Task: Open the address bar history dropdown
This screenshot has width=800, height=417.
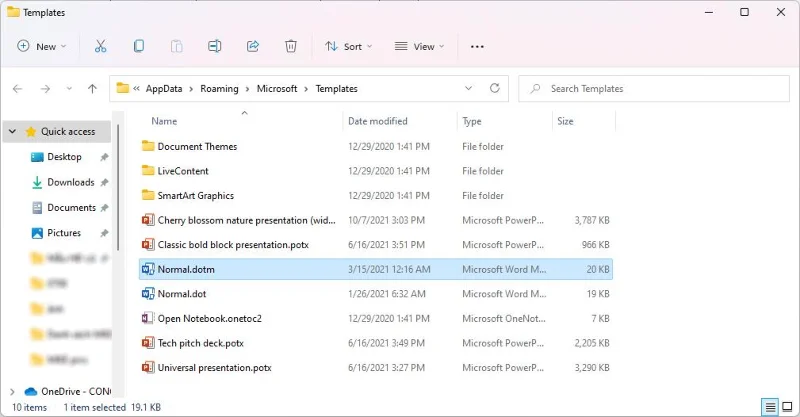Action: click(x=468, y=88)
